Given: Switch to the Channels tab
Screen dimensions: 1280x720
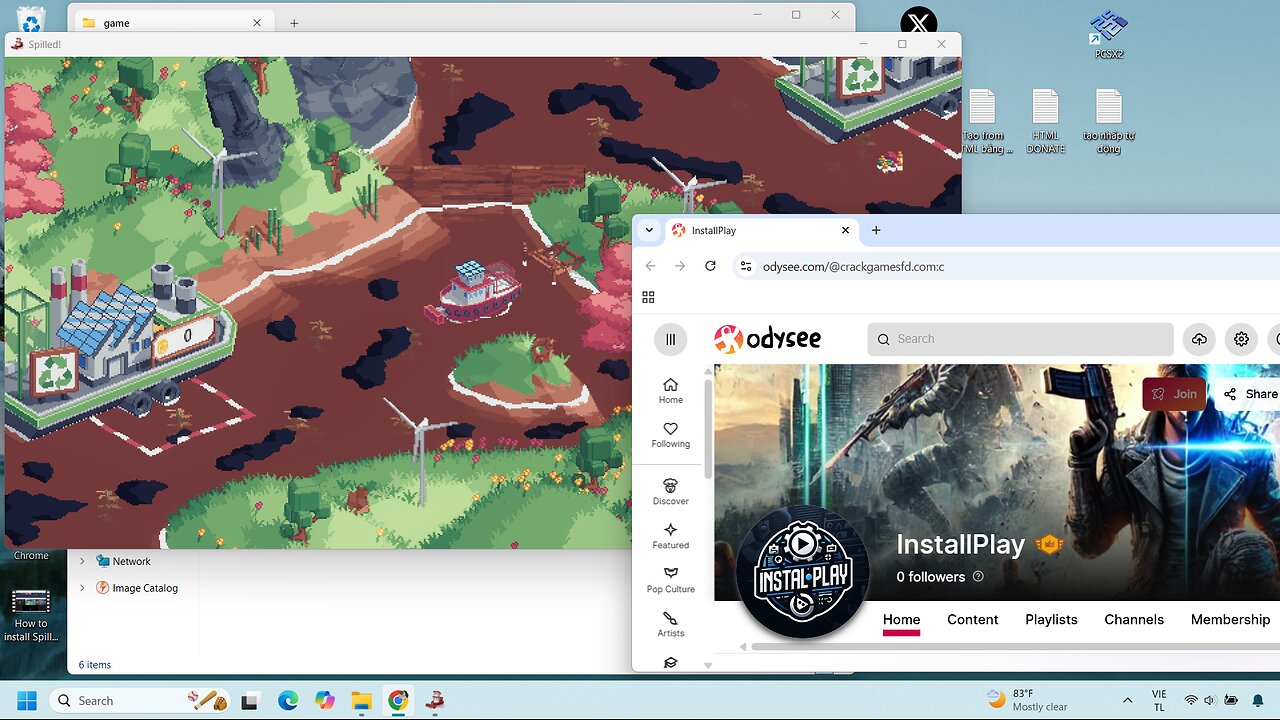Looking at the screenshot, I should [1134, 619].
